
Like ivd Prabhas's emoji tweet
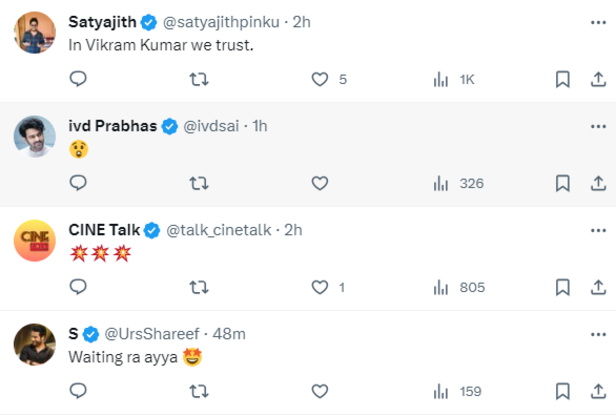coord(320,183)
